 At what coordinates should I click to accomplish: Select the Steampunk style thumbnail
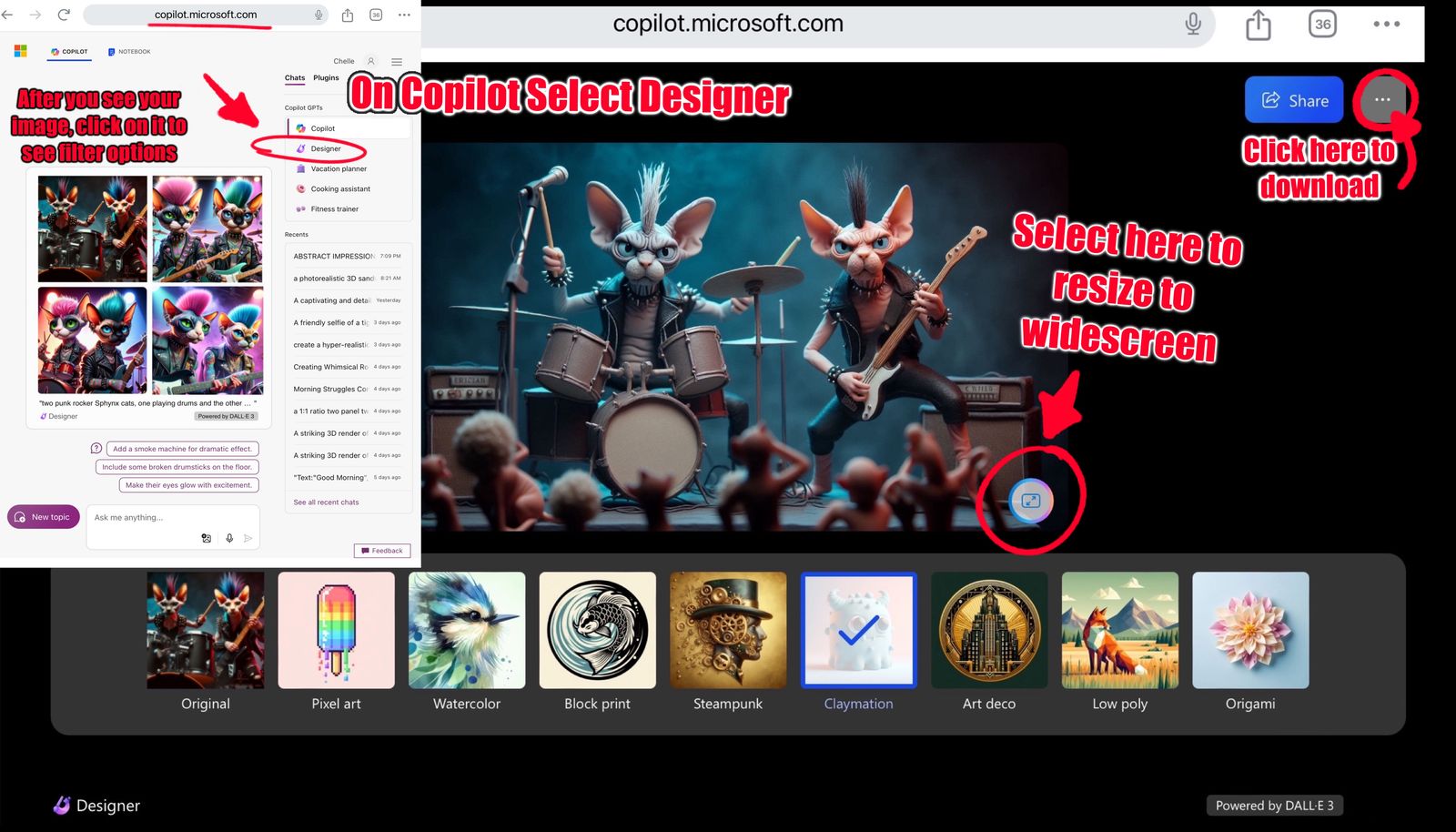point(727,630)
